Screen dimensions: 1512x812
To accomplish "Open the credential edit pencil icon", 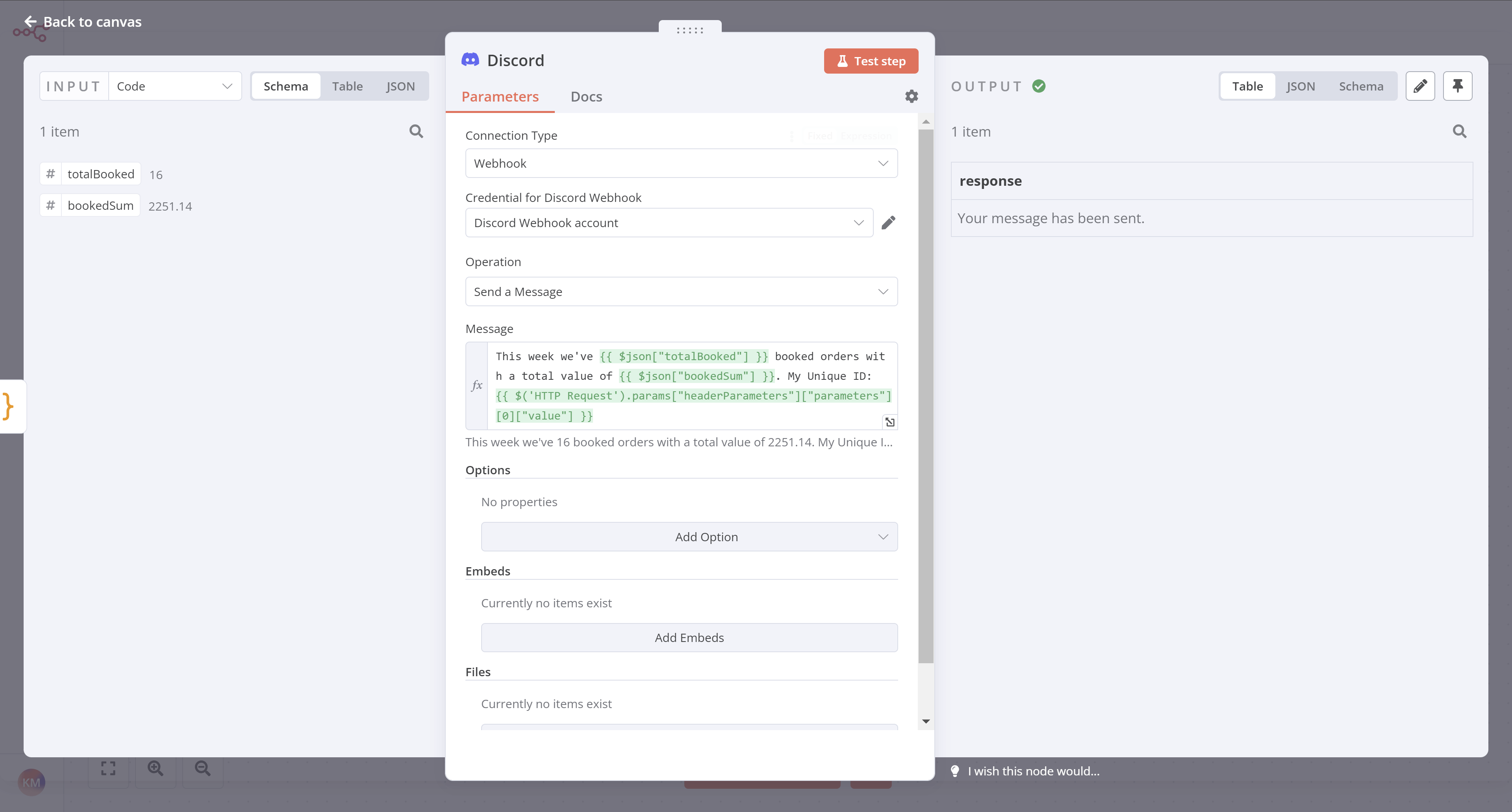I will tap(889, 222).
